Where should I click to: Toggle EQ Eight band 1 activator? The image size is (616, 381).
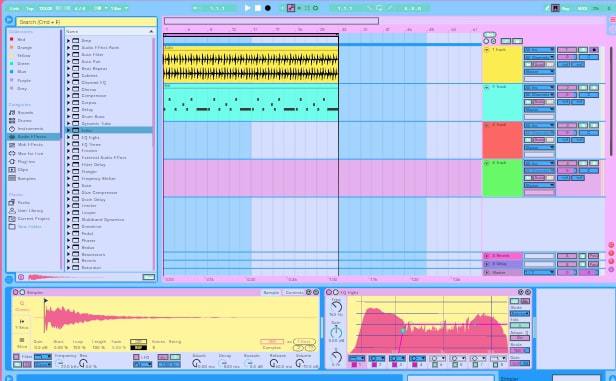pyautogui.click(x=354, y=365)
